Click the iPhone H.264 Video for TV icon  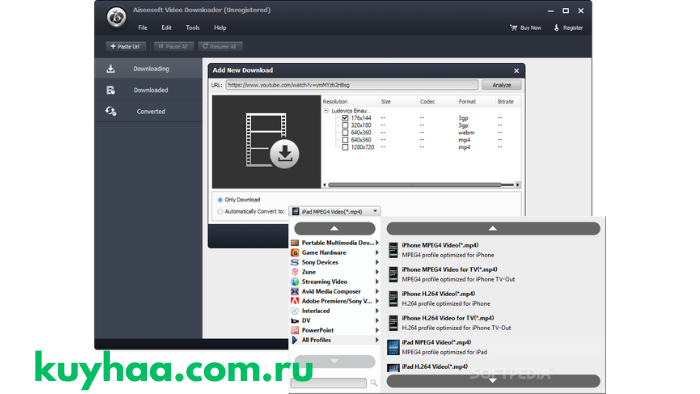[393, 323]
